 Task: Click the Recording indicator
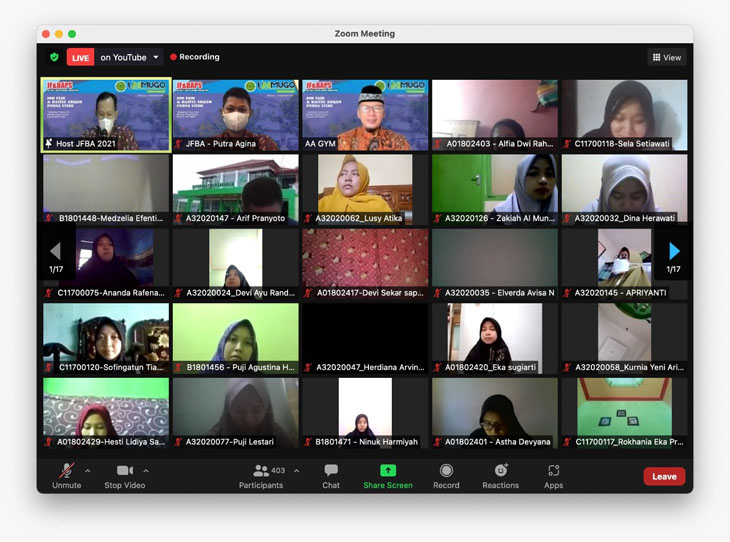pos(195,58)
